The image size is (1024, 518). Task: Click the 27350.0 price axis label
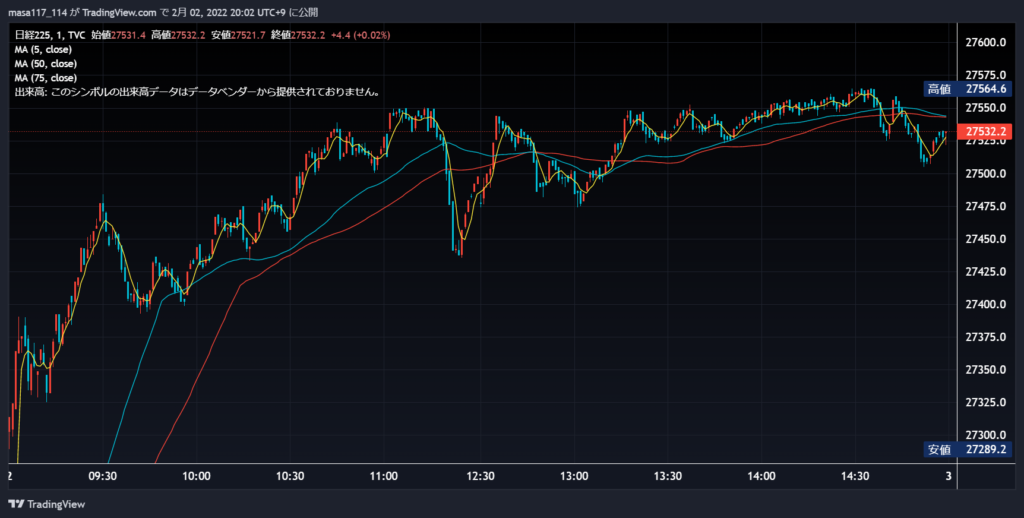(984, 370)
